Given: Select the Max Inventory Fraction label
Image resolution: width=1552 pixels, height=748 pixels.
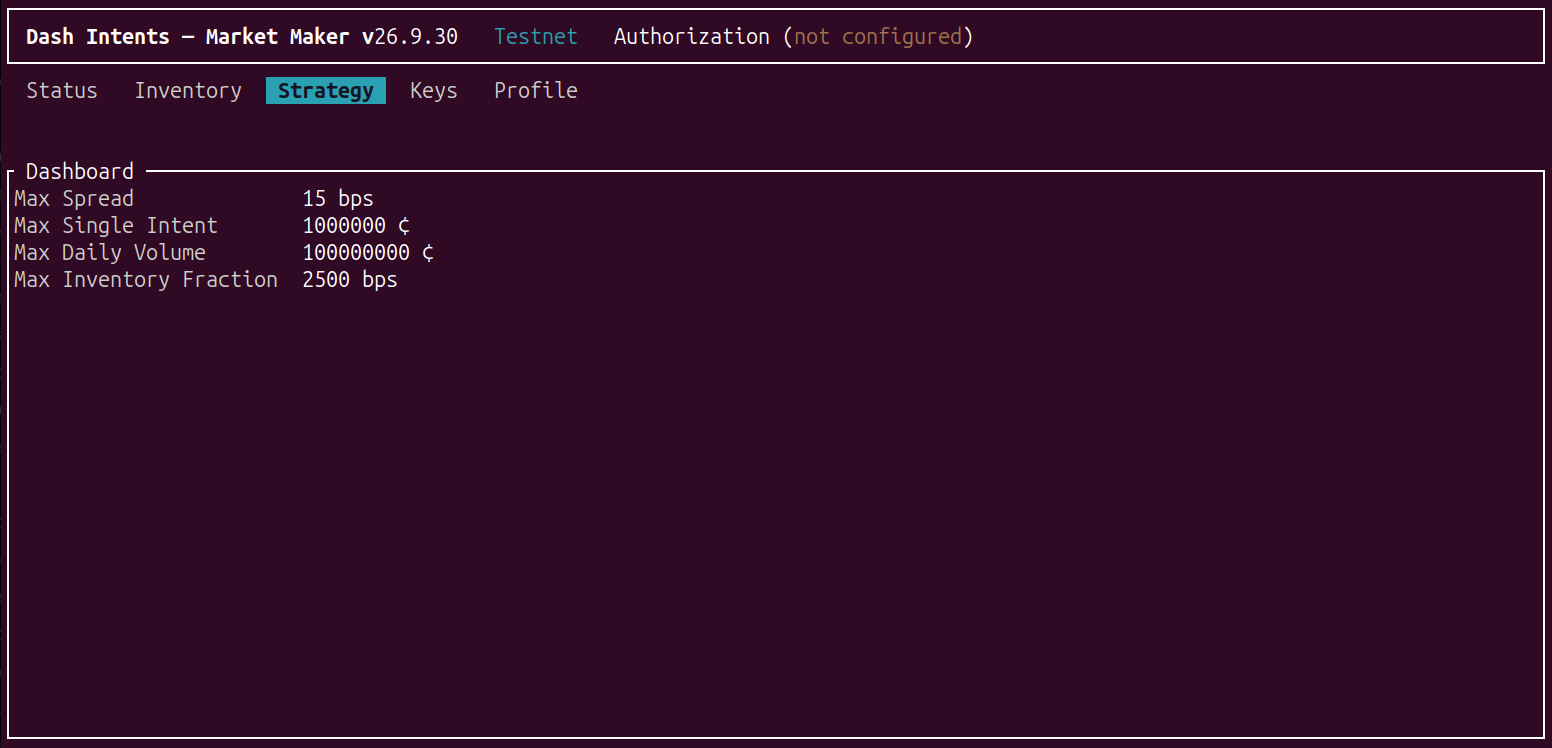Looking at the screenshot, I should tap(146, 280).
